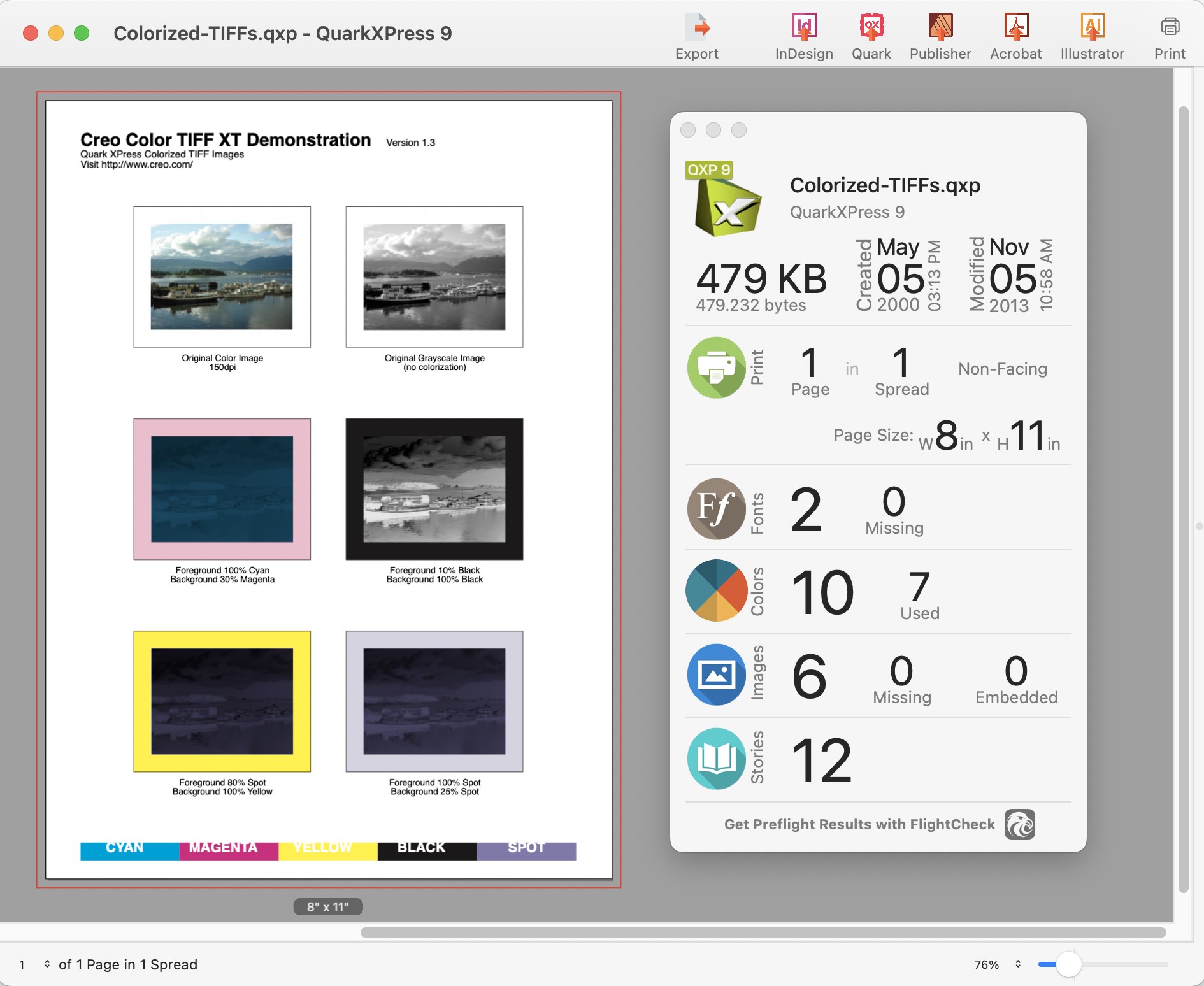
Task: Open the 76% zoom level stepper
Action: [x=1018, y=964]
